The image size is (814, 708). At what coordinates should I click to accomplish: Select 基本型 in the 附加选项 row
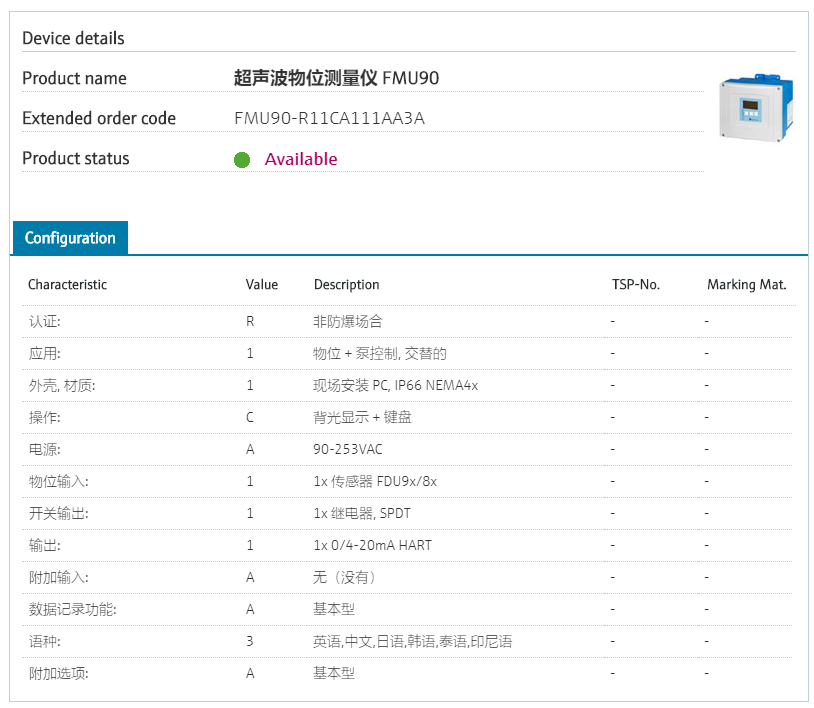(333, 674)
